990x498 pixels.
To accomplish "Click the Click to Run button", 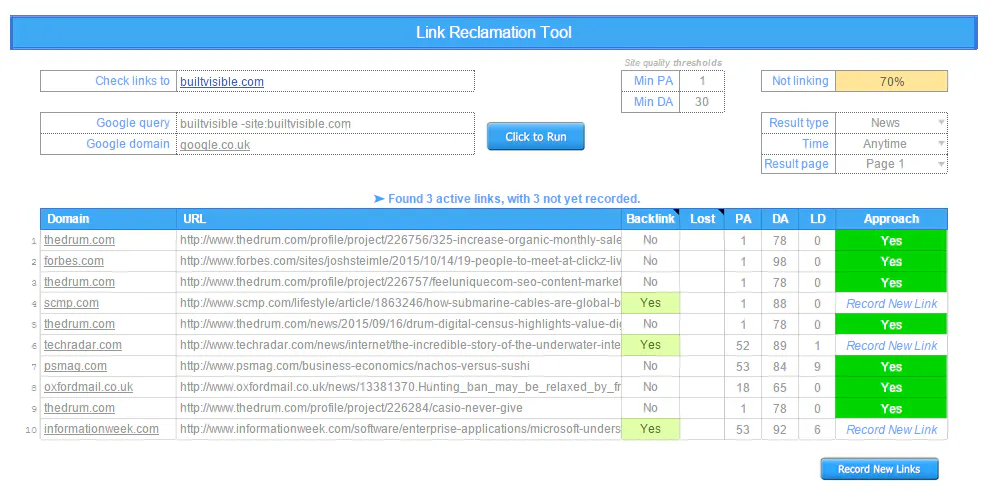I will point(535,136).
